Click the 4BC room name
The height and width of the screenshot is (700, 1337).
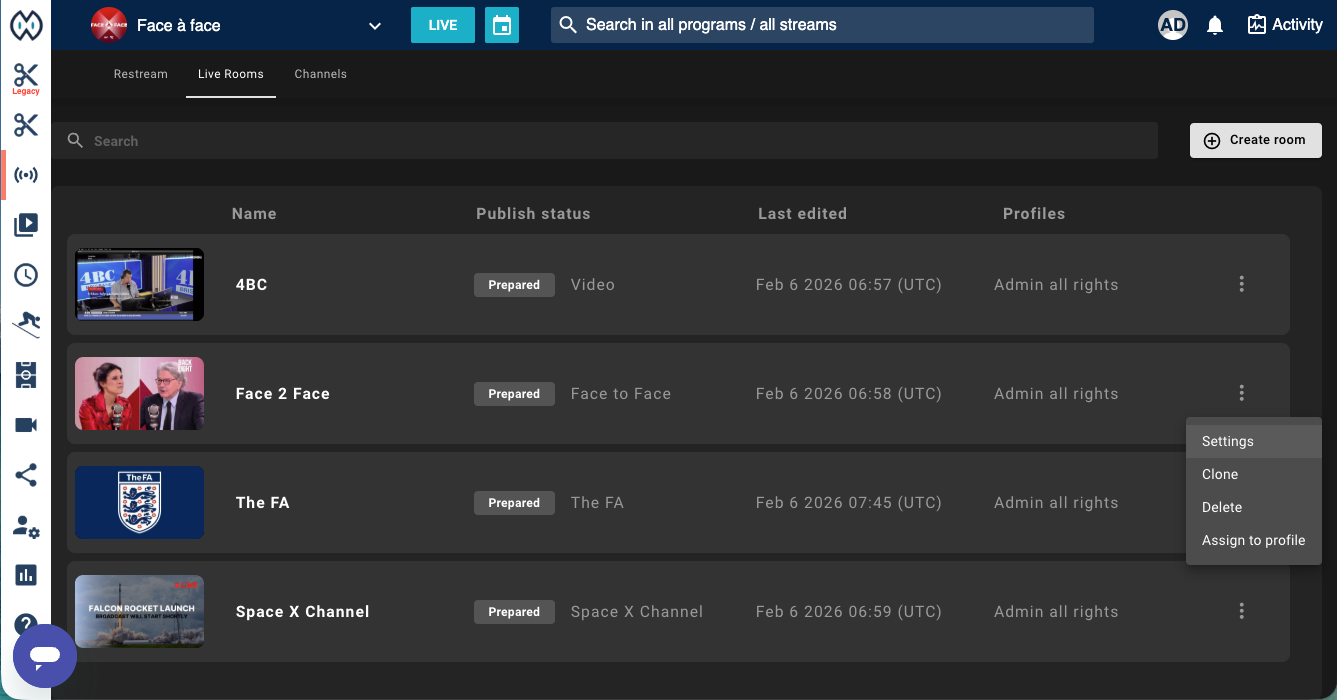coord(252,285)
